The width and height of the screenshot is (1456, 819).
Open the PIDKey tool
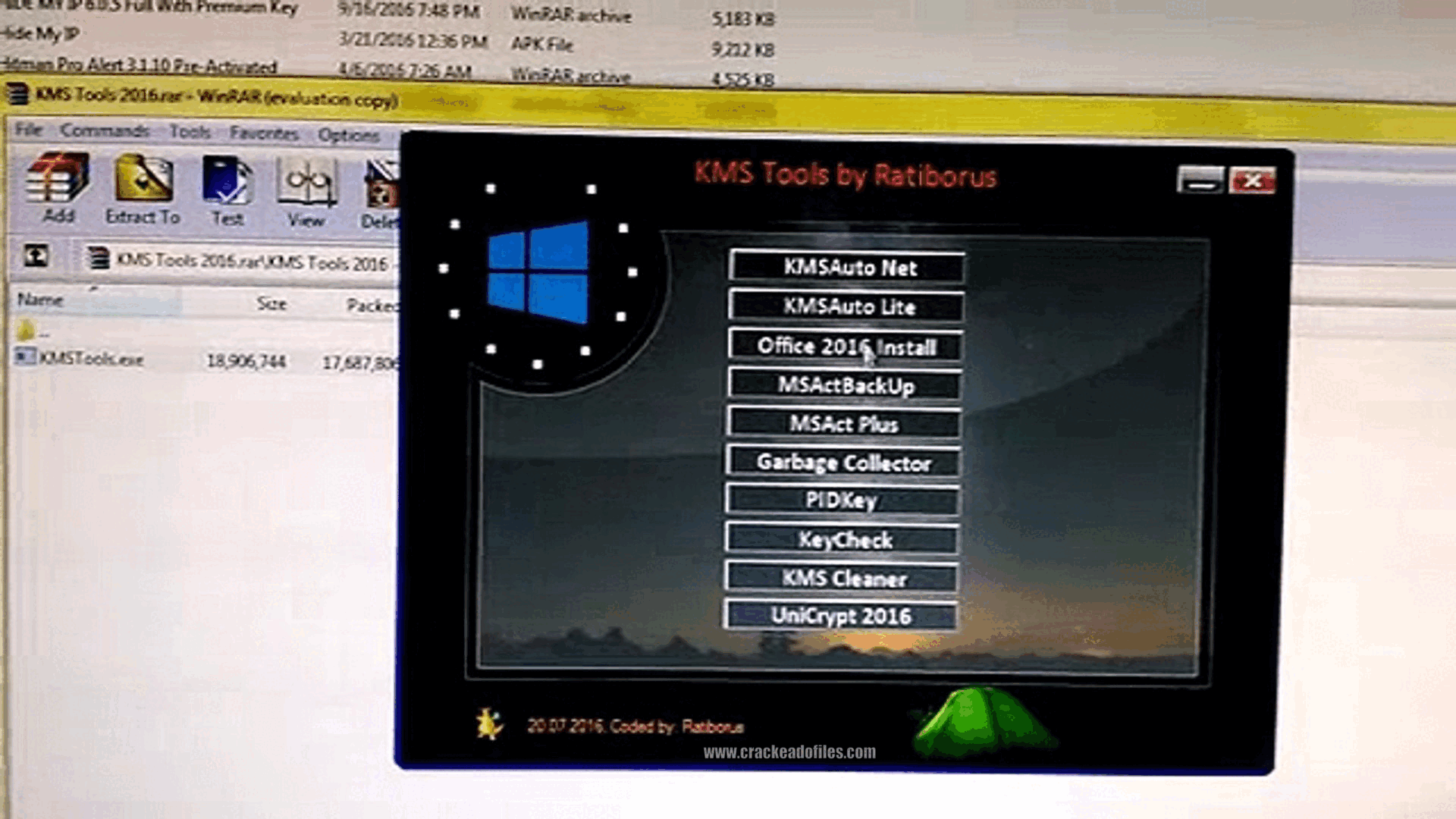pyautogui.click(x=842, y=500)
